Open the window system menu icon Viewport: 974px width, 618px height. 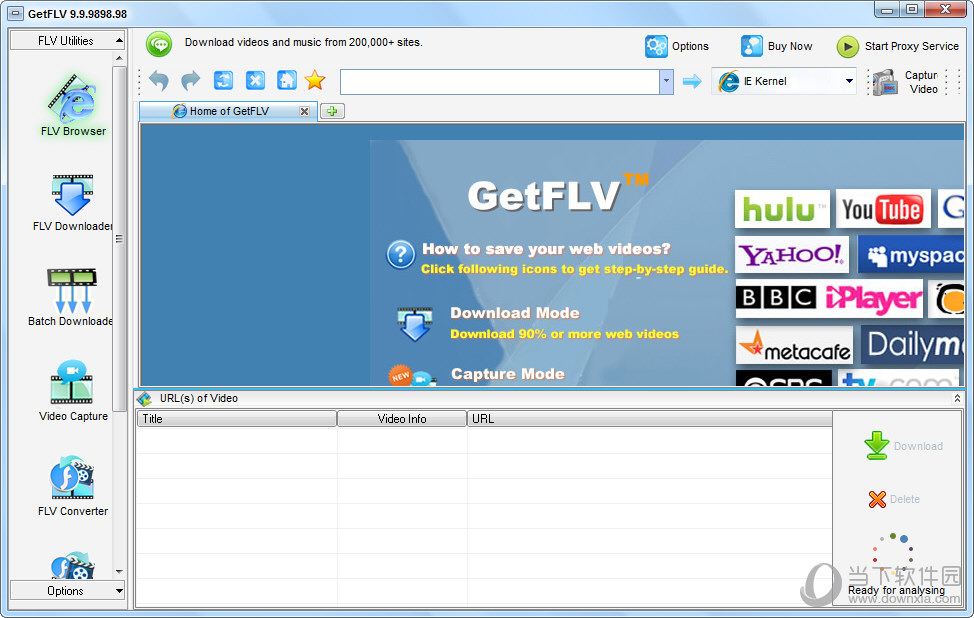point(16,14)
